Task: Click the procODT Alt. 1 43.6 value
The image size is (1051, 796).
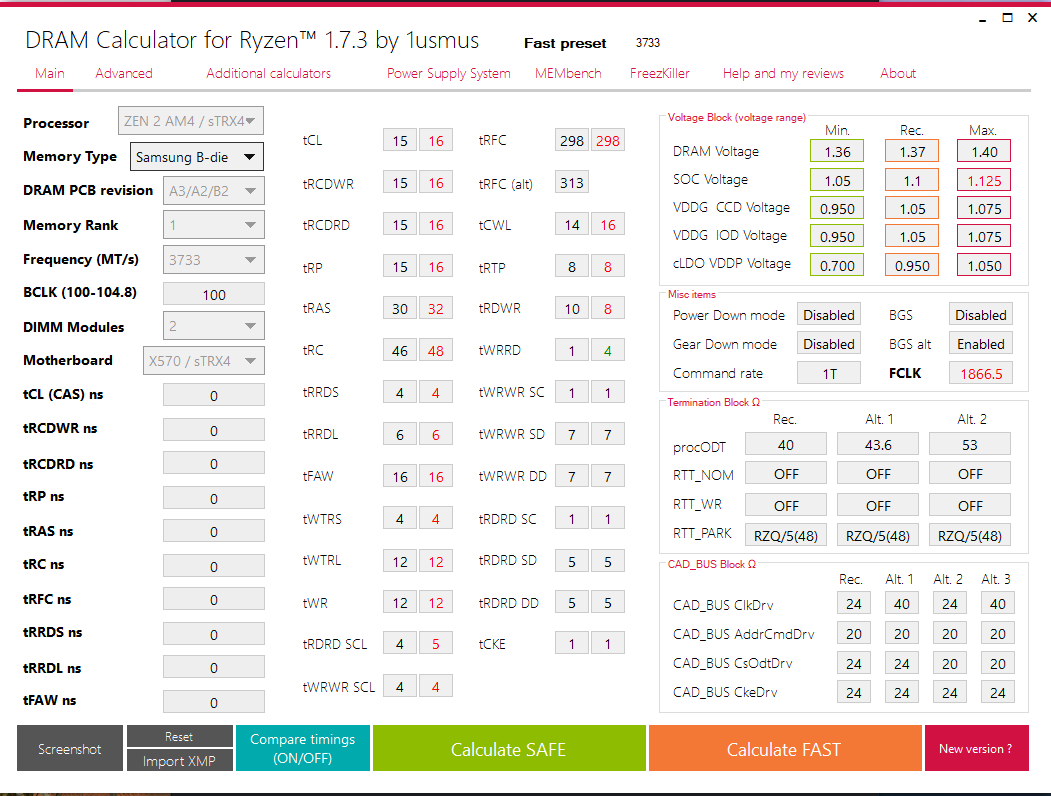Action: coord(877,444)
